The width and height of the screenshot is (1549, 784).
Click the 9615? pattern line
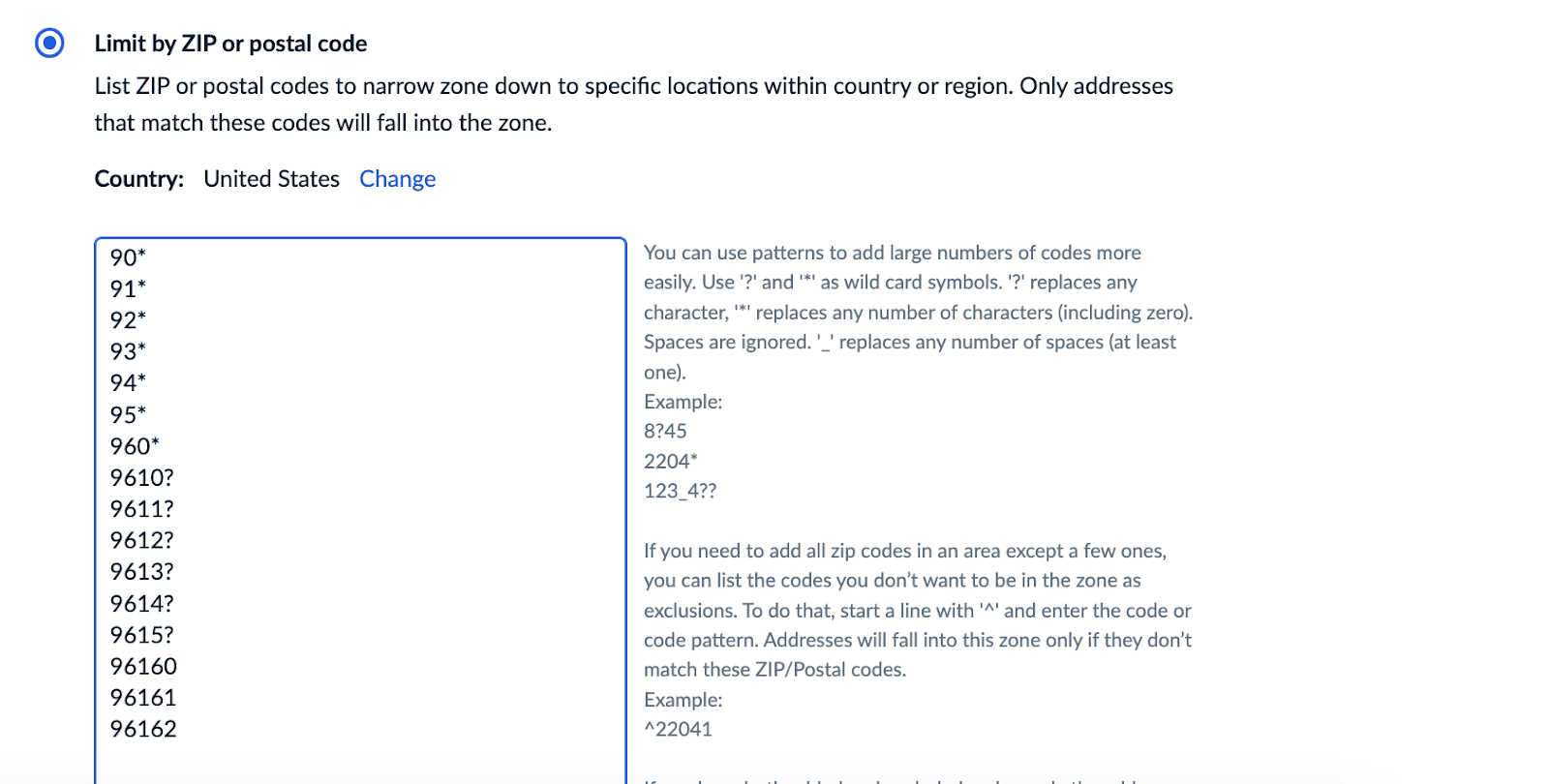(x=141, y=635)
